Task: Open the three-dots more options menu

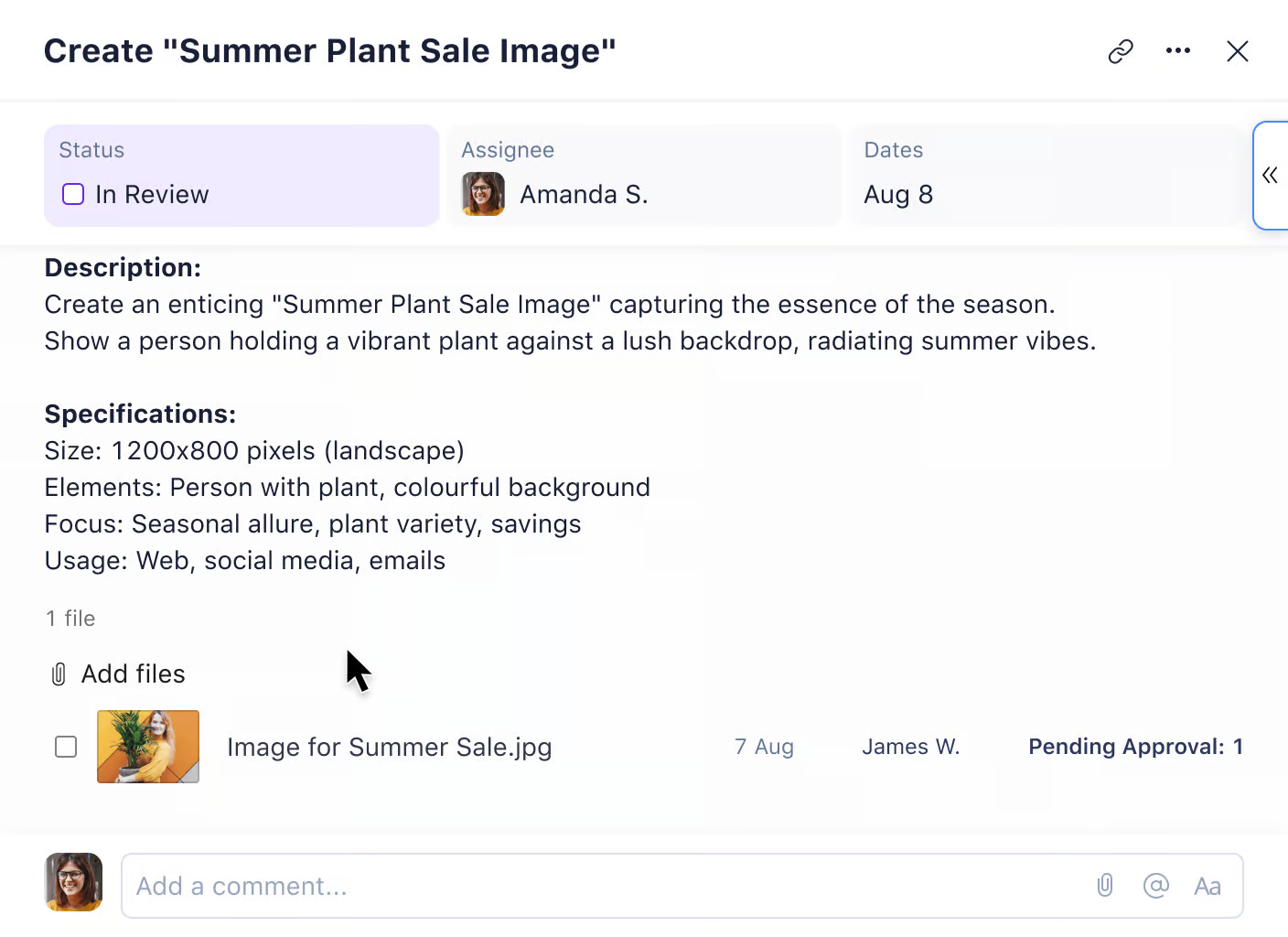Action: pyautogui.click(x=1178, y=51)
